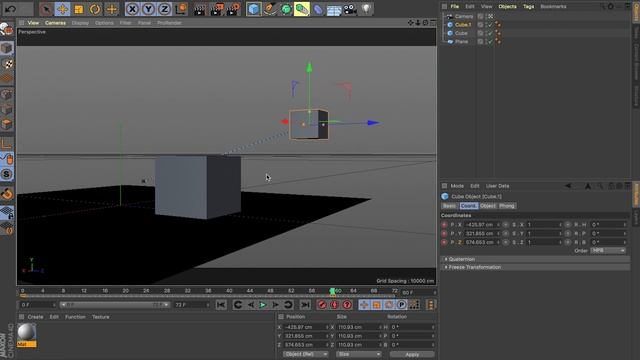The width and height of the screenshot is (640, 360).
Task: Open the viewport Display menu
Action: pos(80,23)
